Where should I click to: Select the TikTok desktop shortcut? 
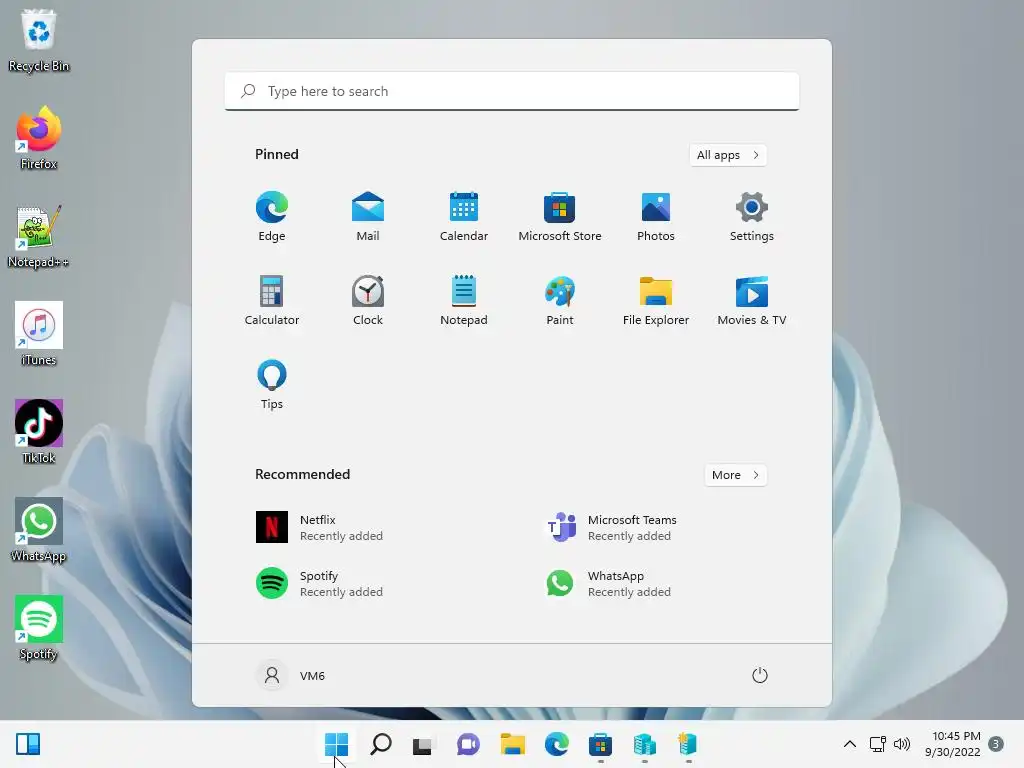tap(39, 432)
